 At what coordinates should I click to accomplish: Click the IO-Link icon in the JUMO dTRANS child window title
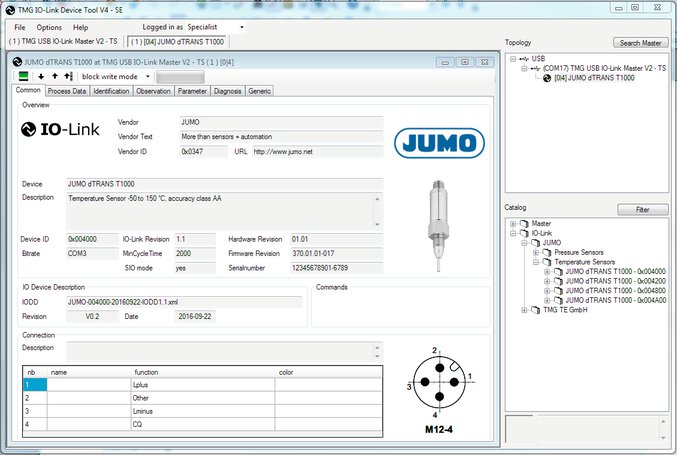click(17, 62)
